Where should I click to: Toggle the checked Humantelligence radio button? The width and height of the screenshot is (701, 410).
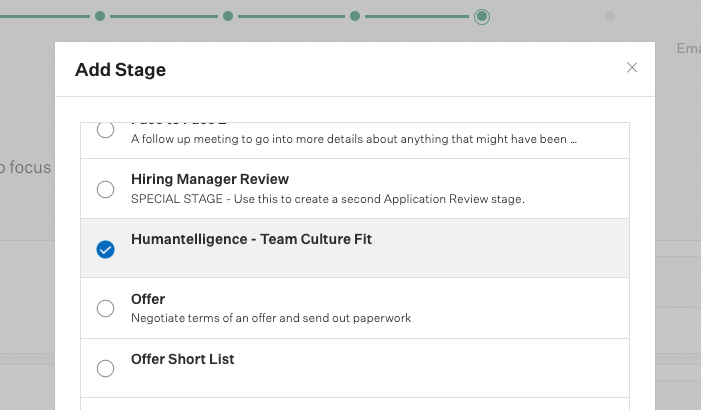coord(106,249)
